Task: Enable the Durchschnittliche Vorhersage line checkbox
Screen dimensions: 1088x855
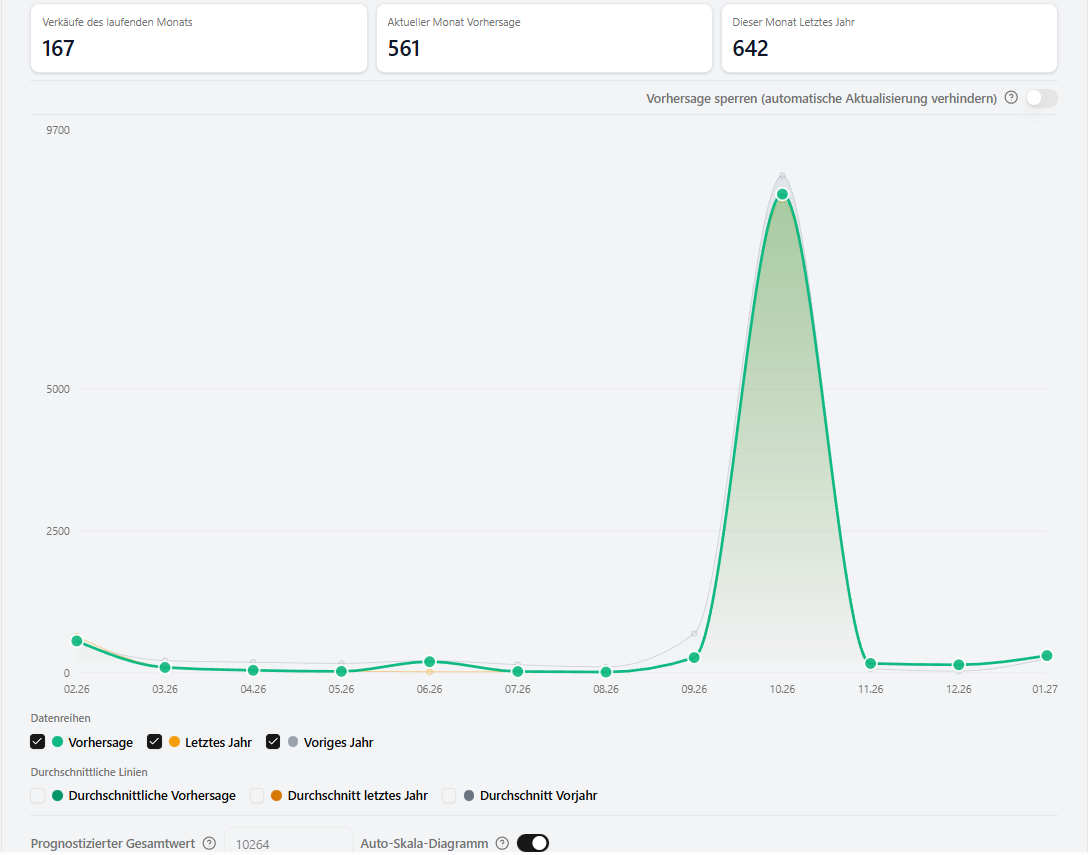Action: (x=37, y=795)
